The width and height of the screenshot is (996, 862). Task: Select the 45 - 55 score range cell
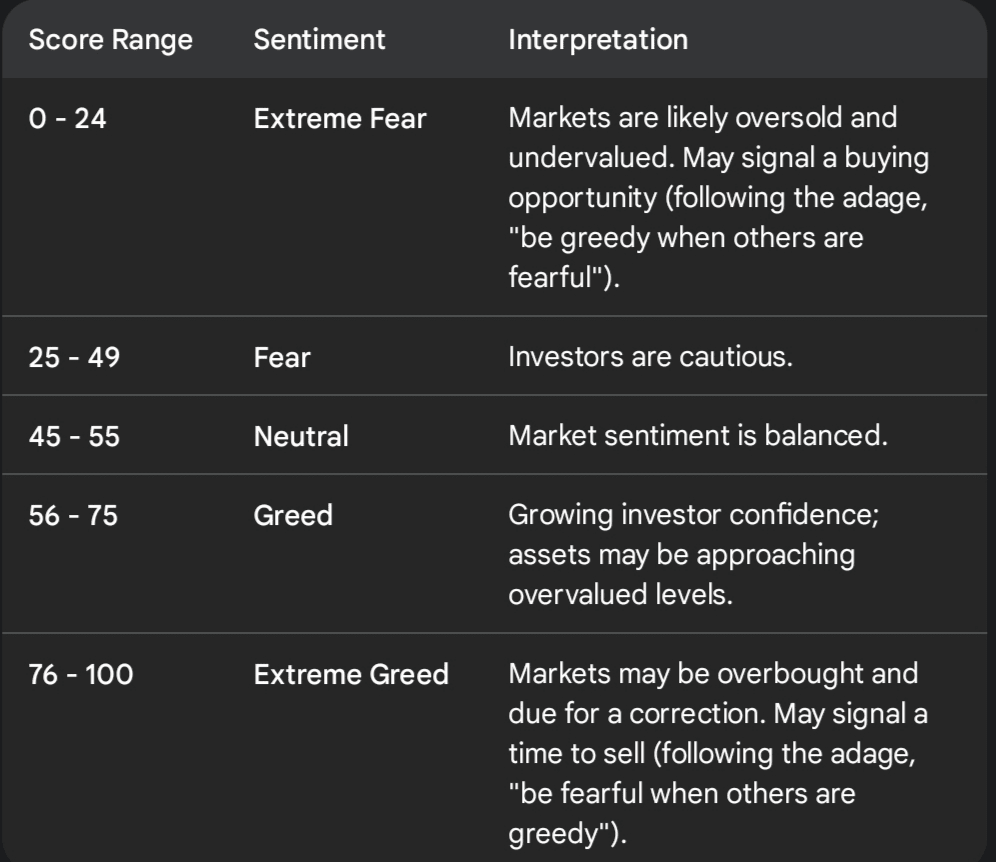(75, 436)
